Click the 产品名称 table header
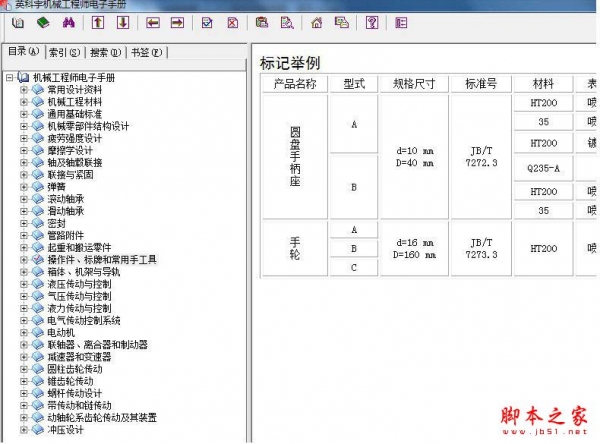 (295, 84)
